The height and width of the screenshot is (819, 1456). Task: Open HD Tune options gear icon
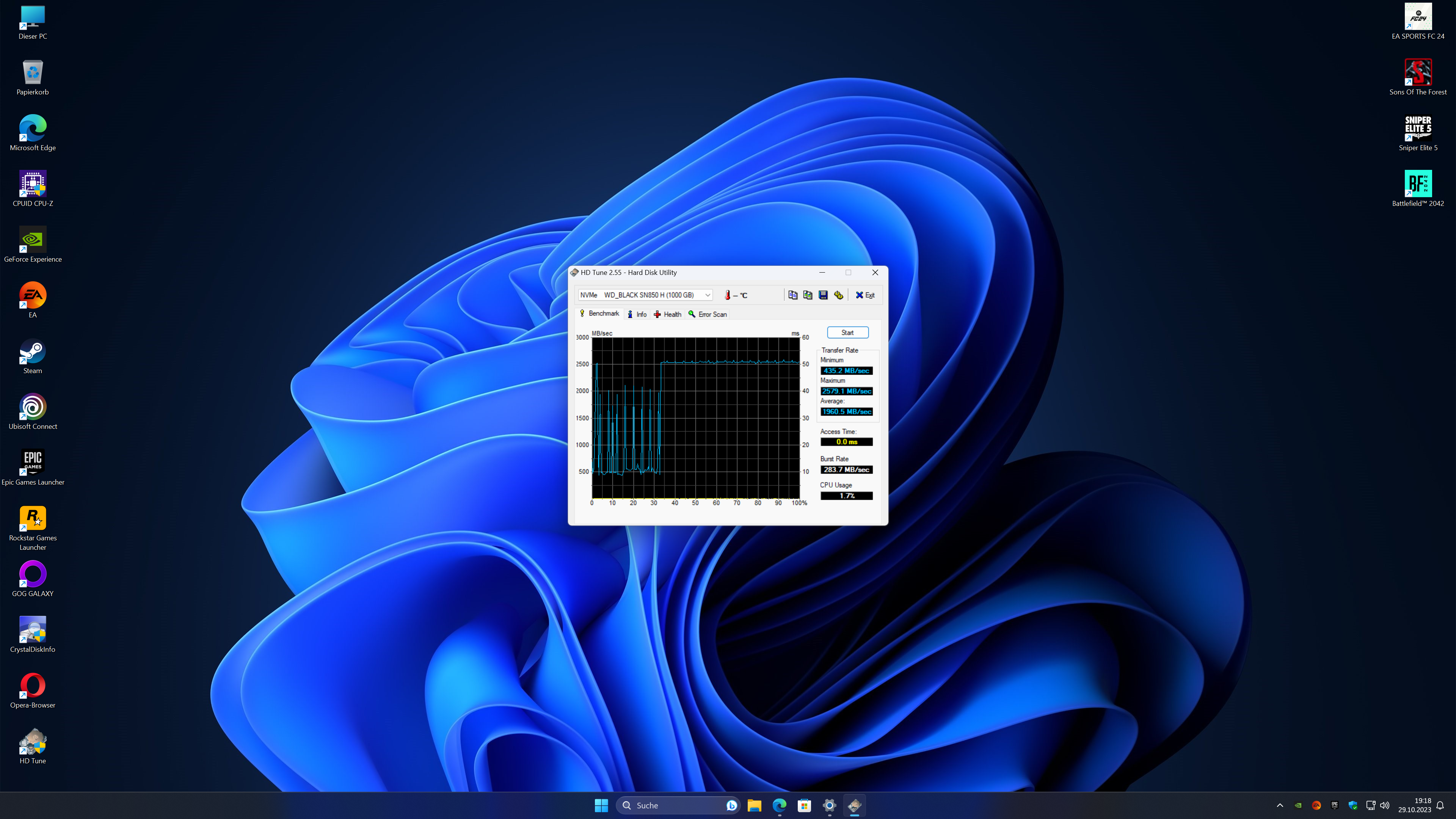(838, 295)
